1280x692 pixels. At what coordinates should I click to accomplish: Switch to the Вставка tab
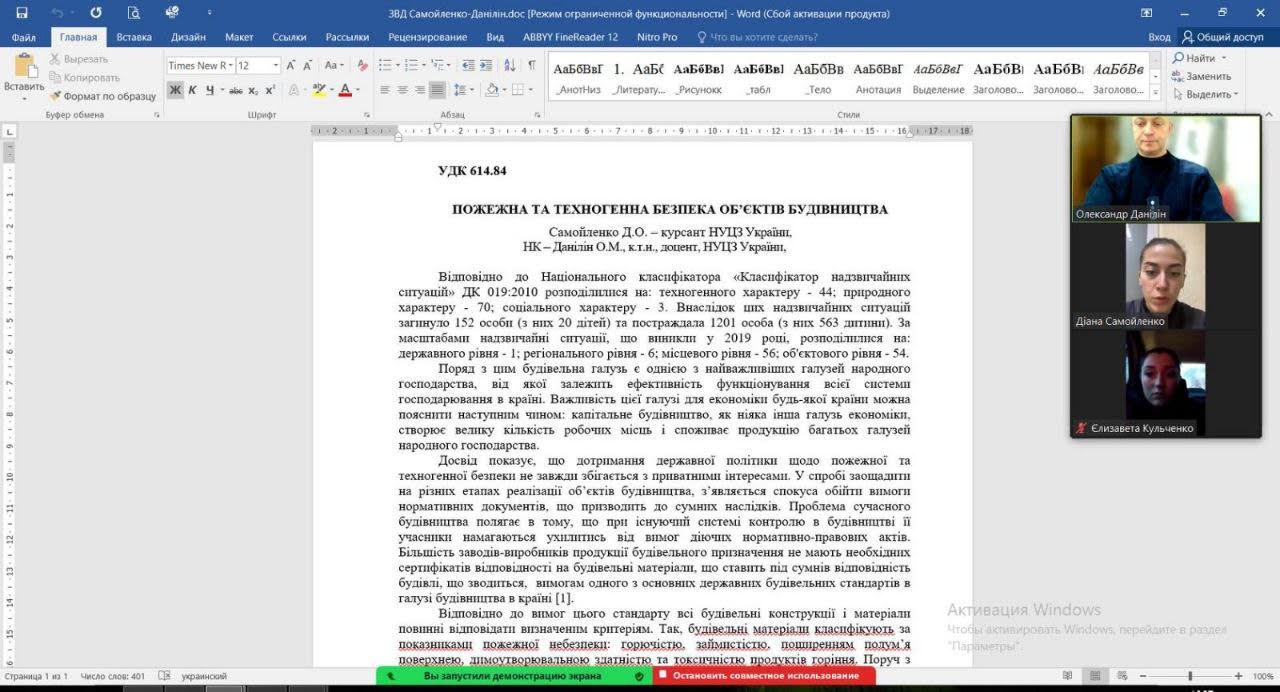(x=134, y=37)
